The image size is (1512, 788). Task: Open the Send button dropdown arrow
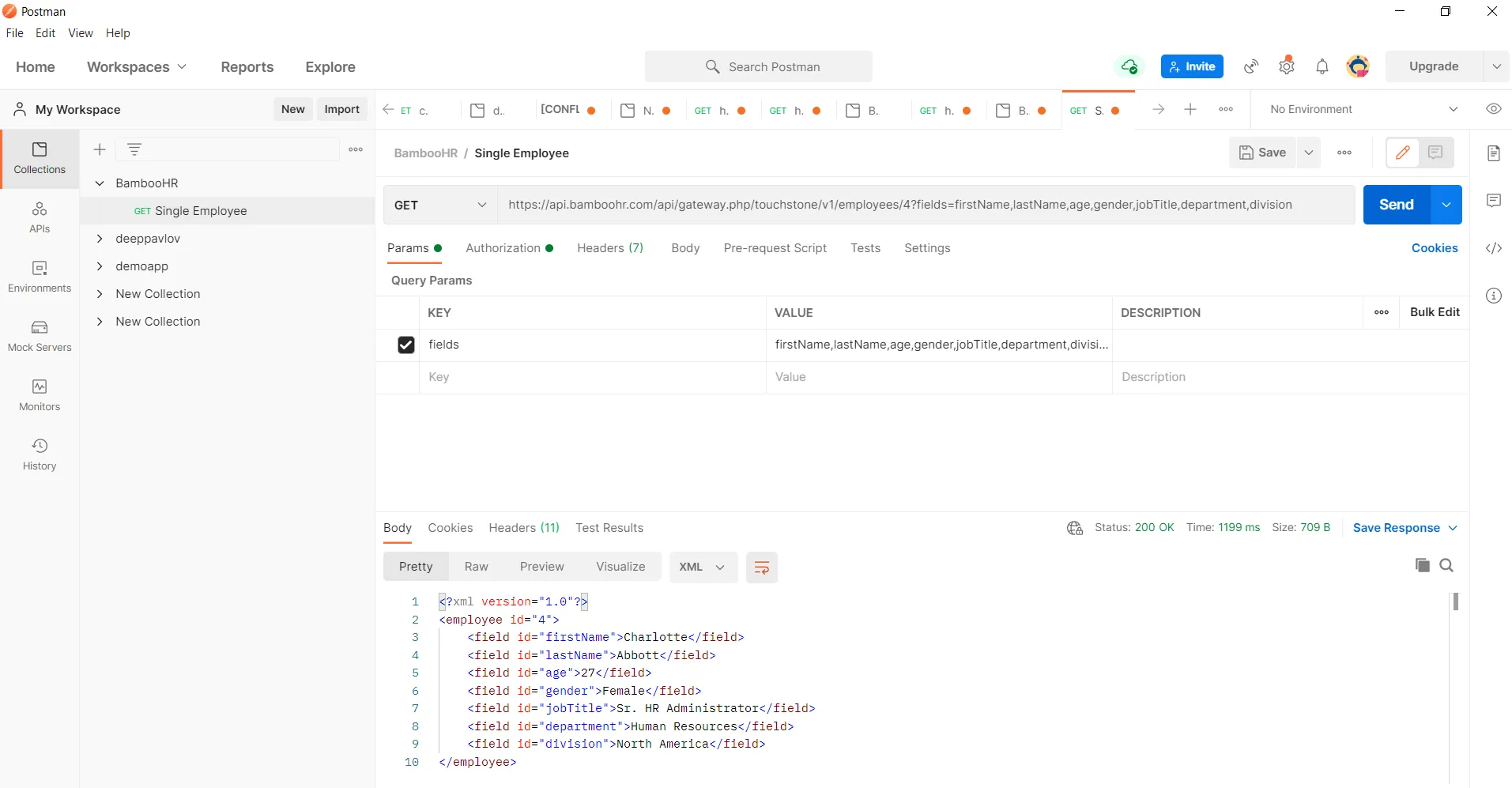[x=1446, y=205]
